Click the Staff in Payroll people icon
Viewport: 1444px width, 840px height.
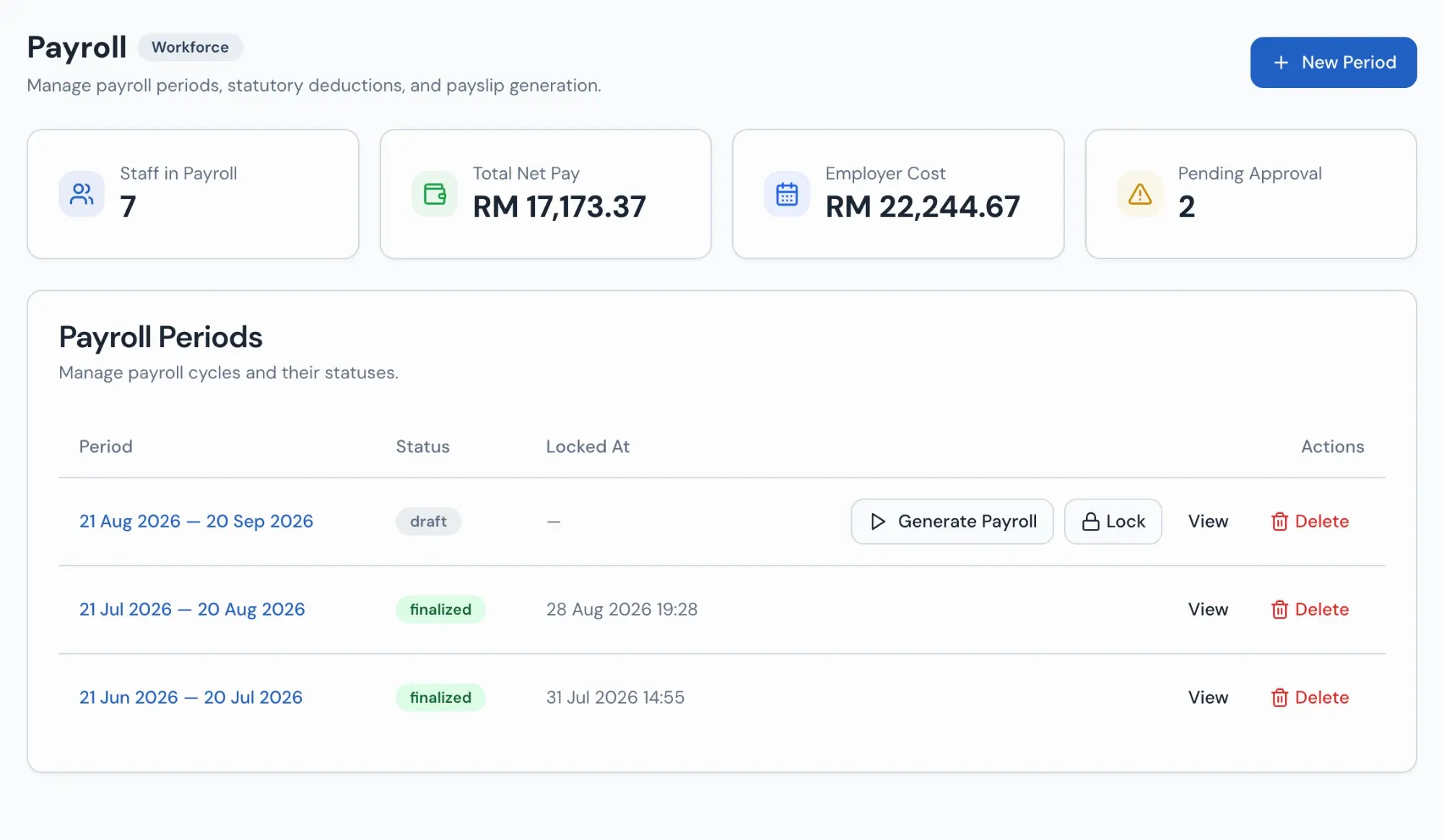[82, 194]
